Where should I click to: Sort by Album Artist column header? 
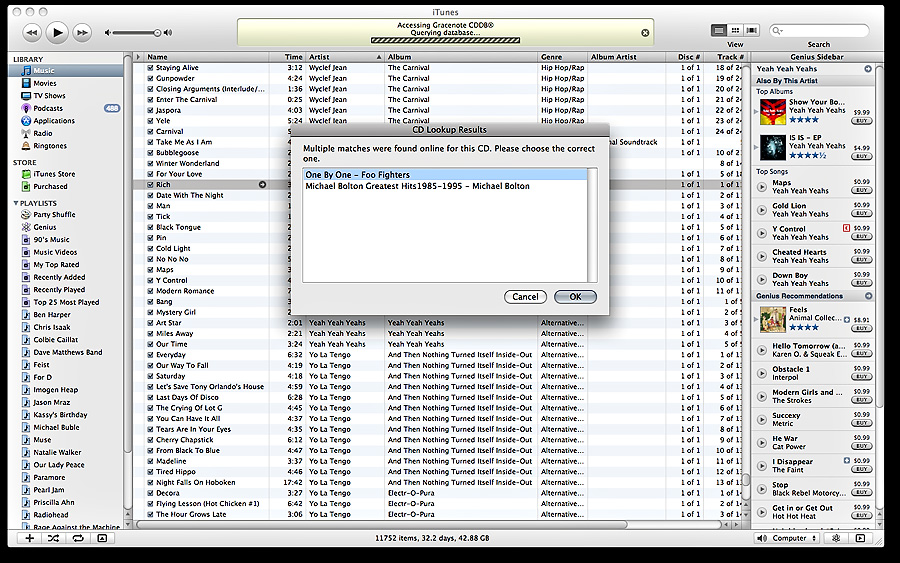click(626, 57)
